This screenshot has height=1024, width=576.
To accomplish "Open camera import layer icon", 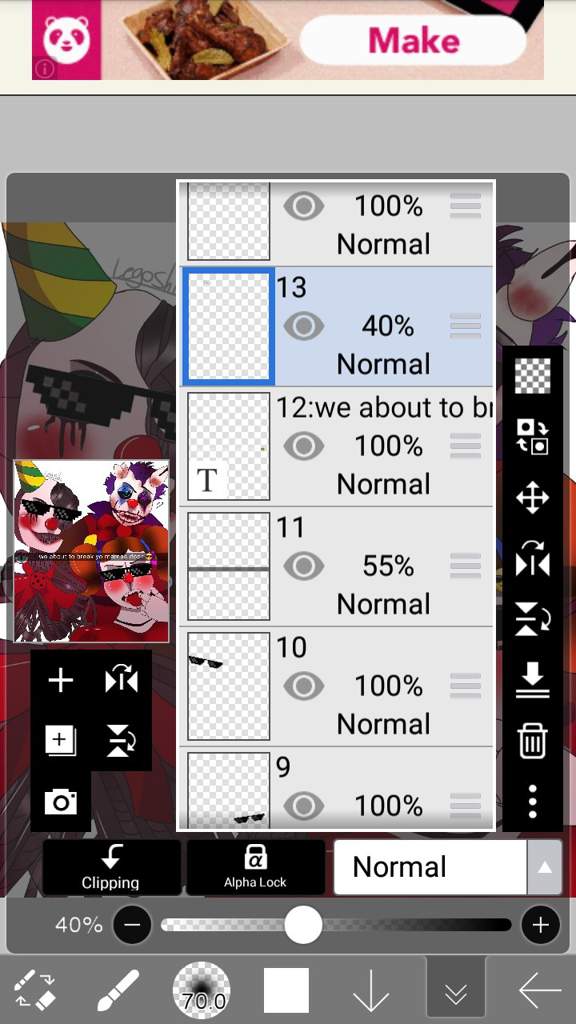I will click(x=61, y=801).
